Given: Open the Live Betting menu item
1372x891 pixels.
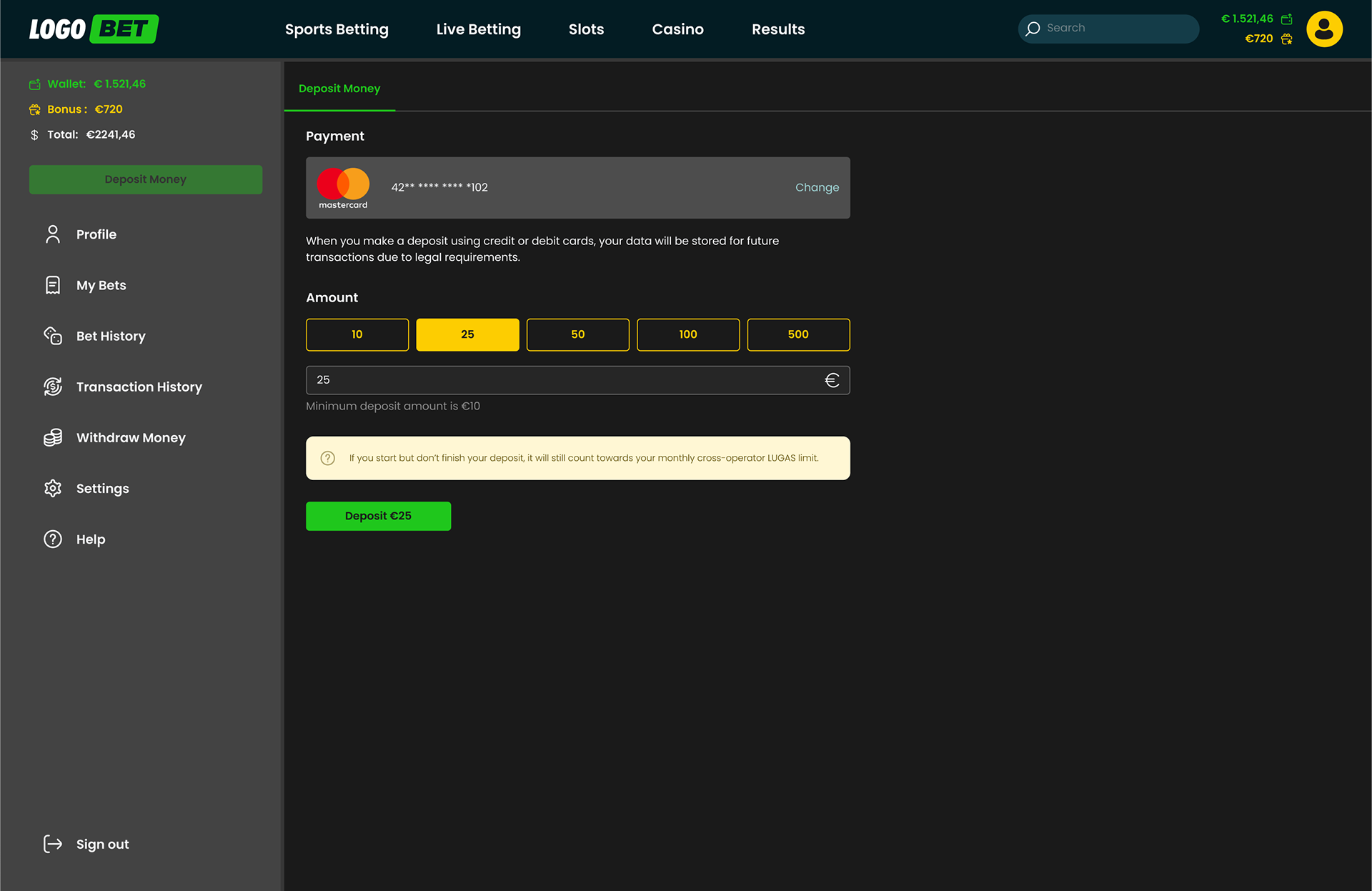Looking at the screenshot, I should coord(478,29).
